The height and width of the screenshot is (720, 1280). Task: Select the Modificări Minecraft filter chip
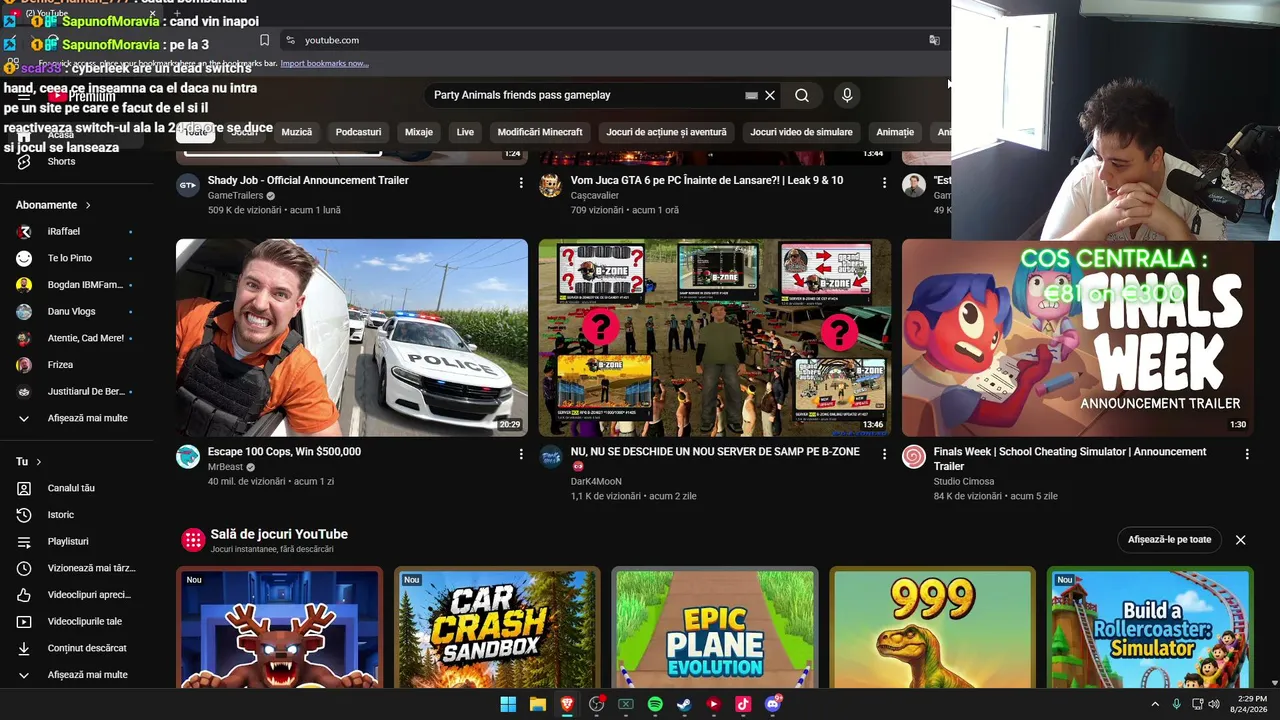coord(540,132)
